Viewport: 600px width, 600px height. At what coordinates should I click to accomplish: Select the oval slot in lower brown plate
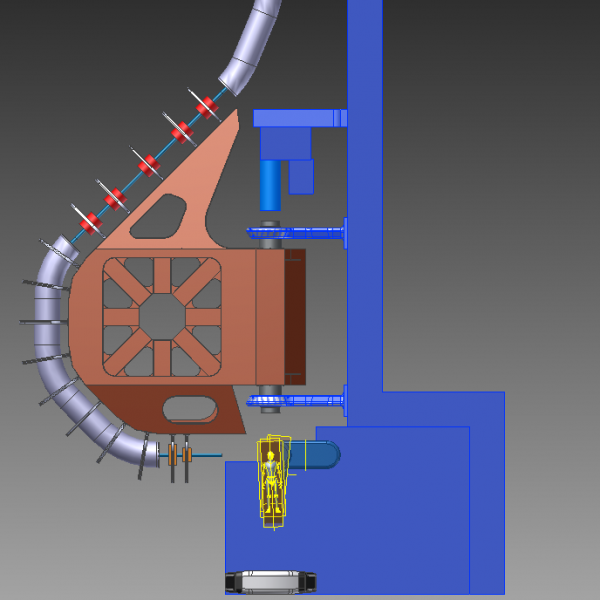tap(189, 409)
